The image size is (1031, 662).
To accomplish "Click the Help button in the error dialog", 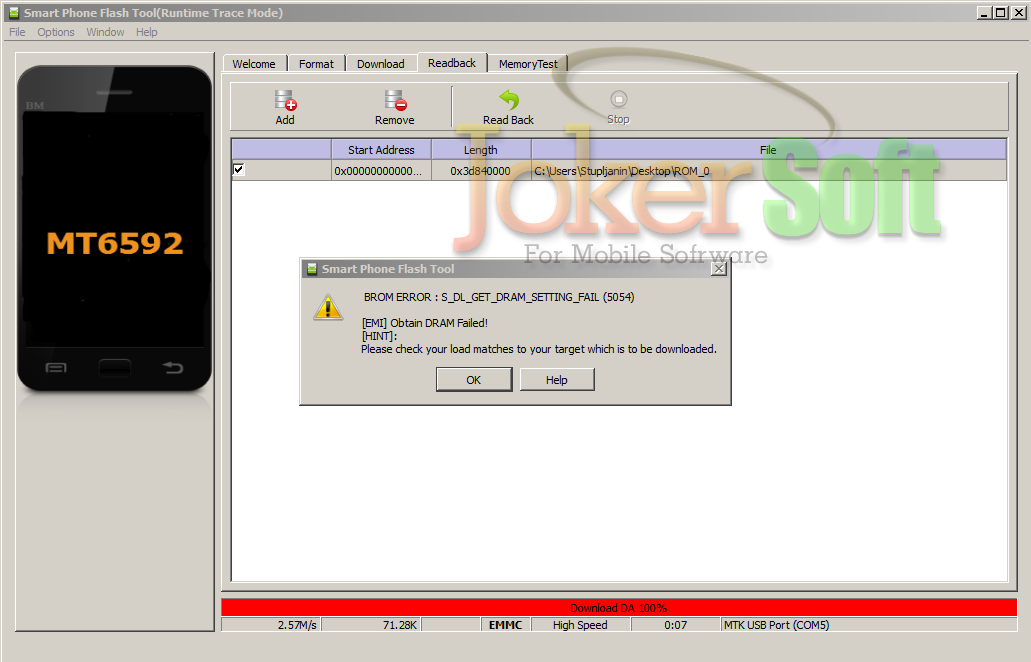I will (557, 380).
